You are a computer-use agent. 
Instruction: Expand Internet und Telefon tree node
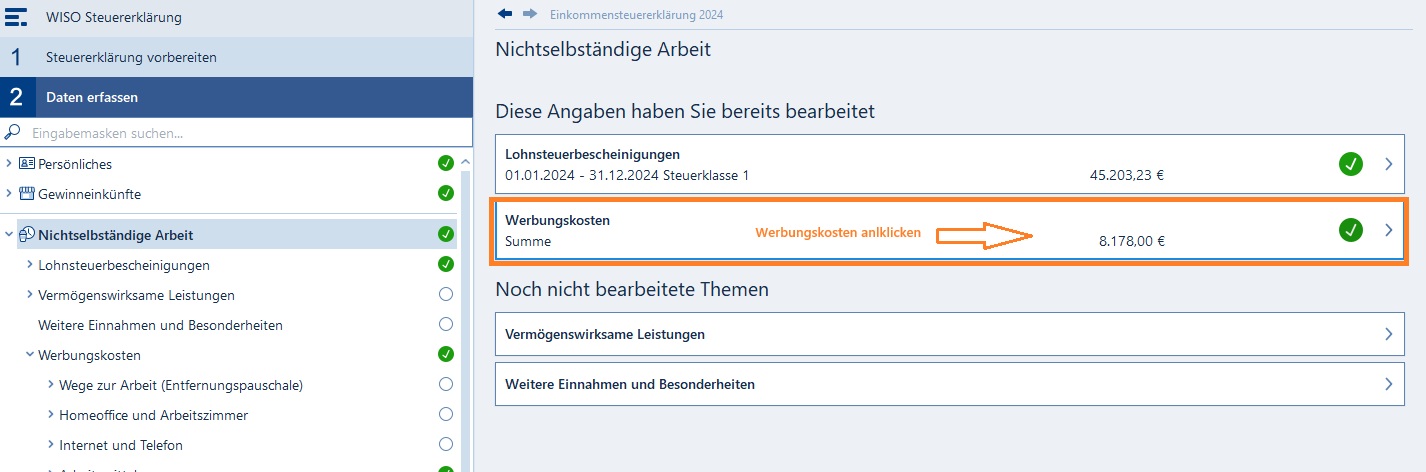tap(51, 444)
